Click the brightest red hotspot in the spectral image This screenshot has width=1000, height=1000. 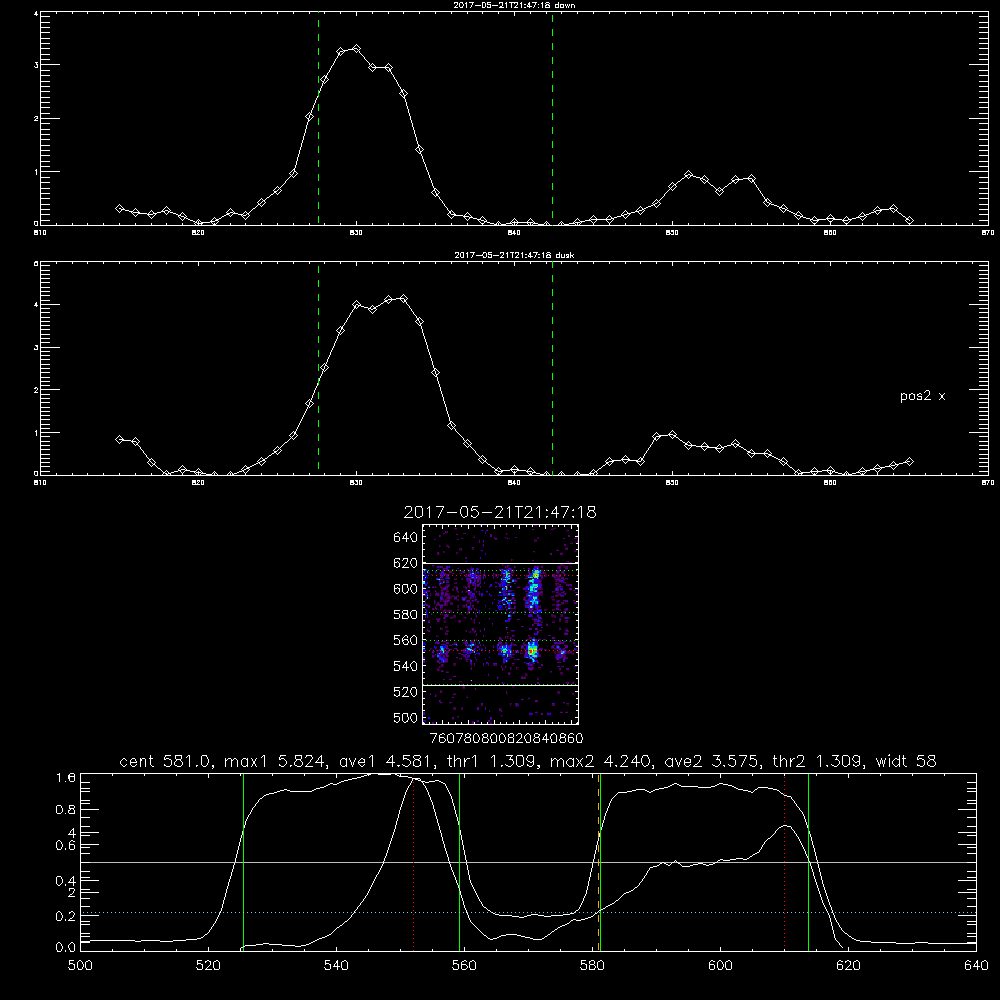coord(533,651)
